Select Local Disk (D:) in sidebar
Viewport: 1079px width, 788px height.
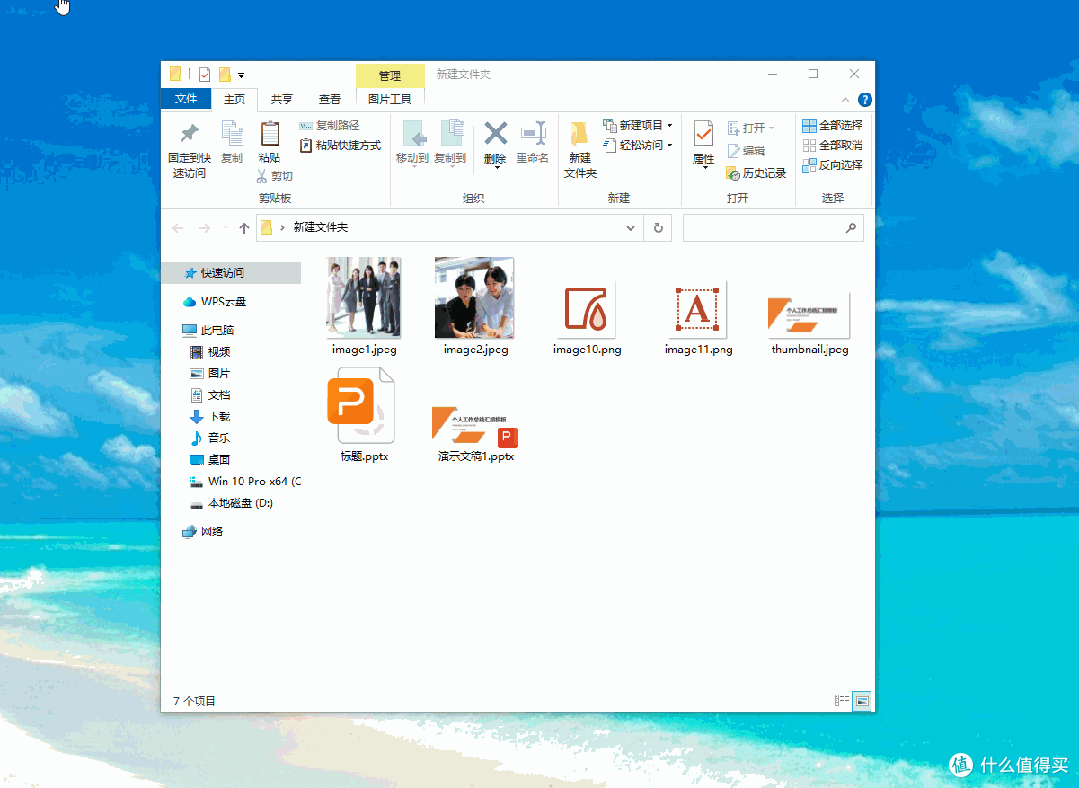coord(231,503)
